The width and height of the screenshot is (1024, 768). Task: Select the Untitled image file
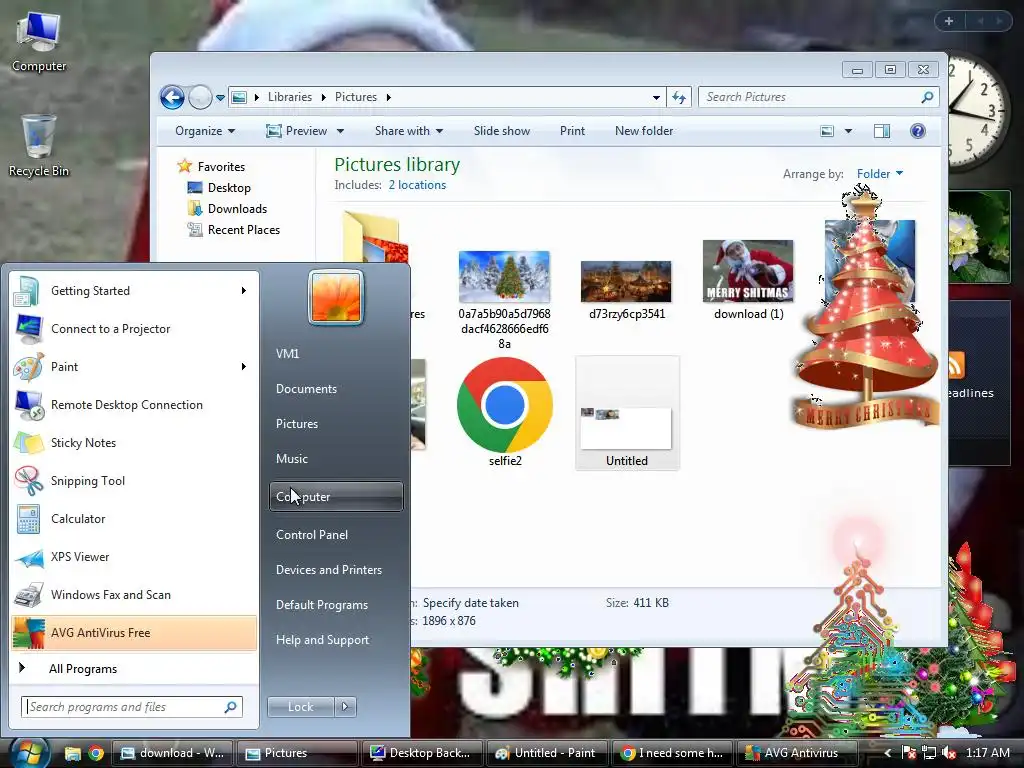tap(627, 413)
